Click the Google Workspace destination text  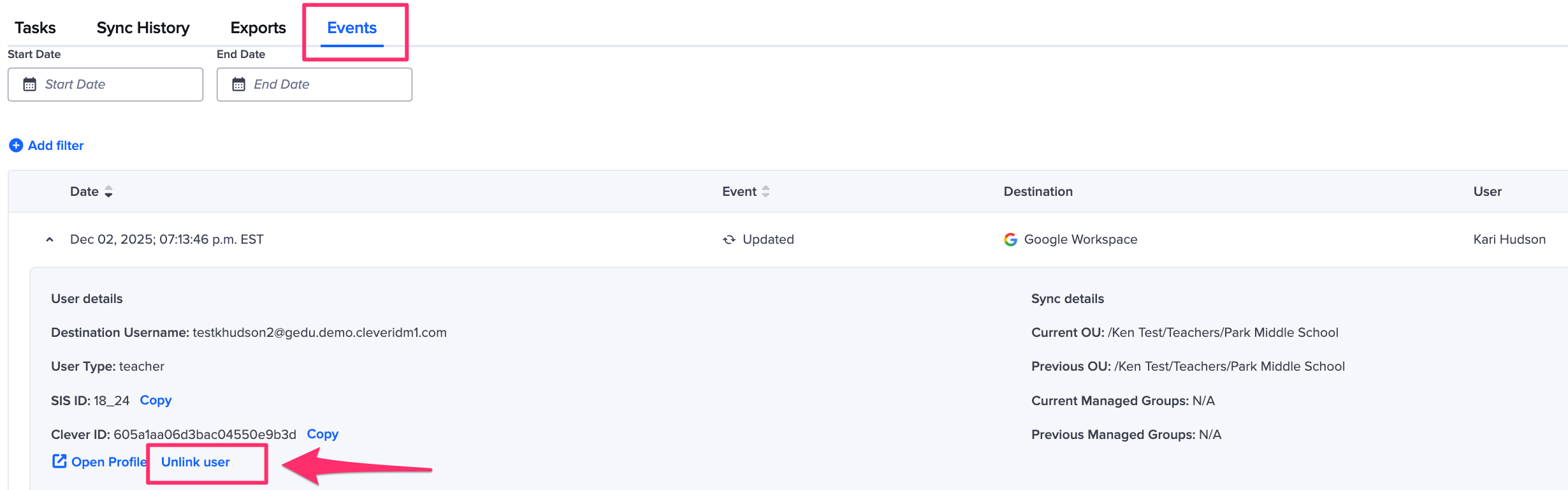pos(1080,239)
